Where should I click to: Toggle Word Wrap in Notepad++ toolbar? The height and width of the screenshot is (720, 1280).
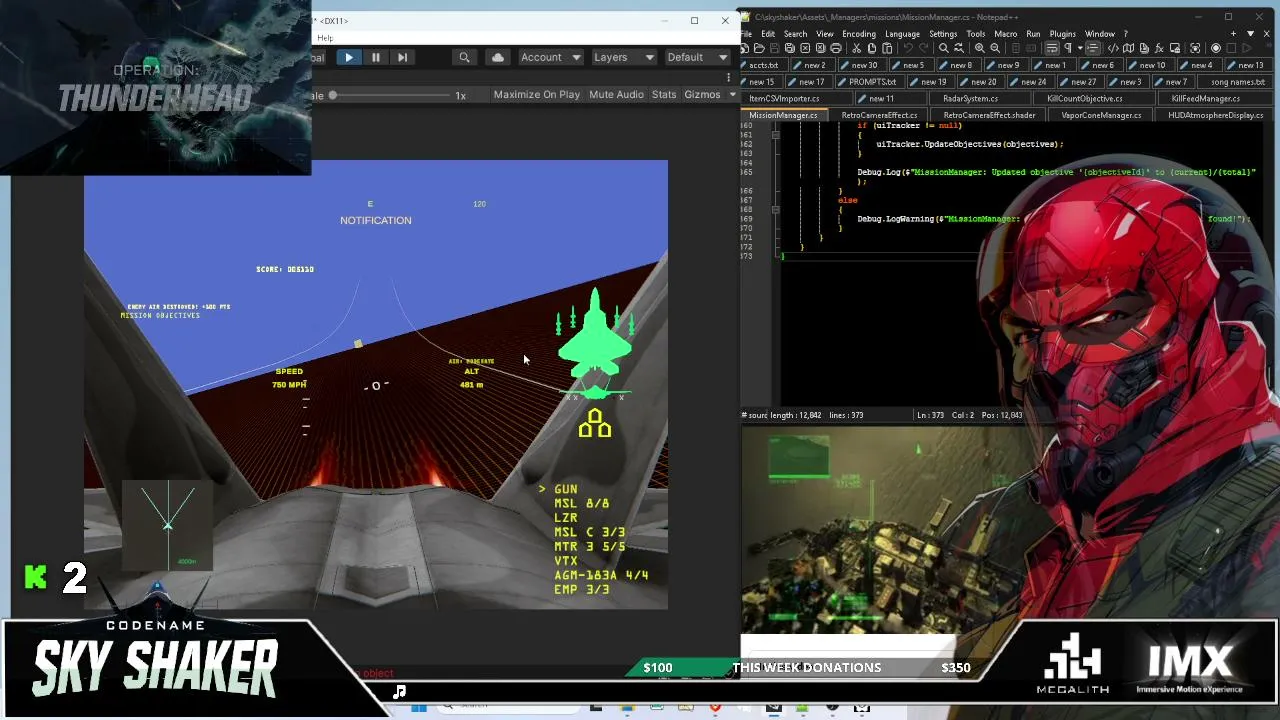coord(1053,48)
